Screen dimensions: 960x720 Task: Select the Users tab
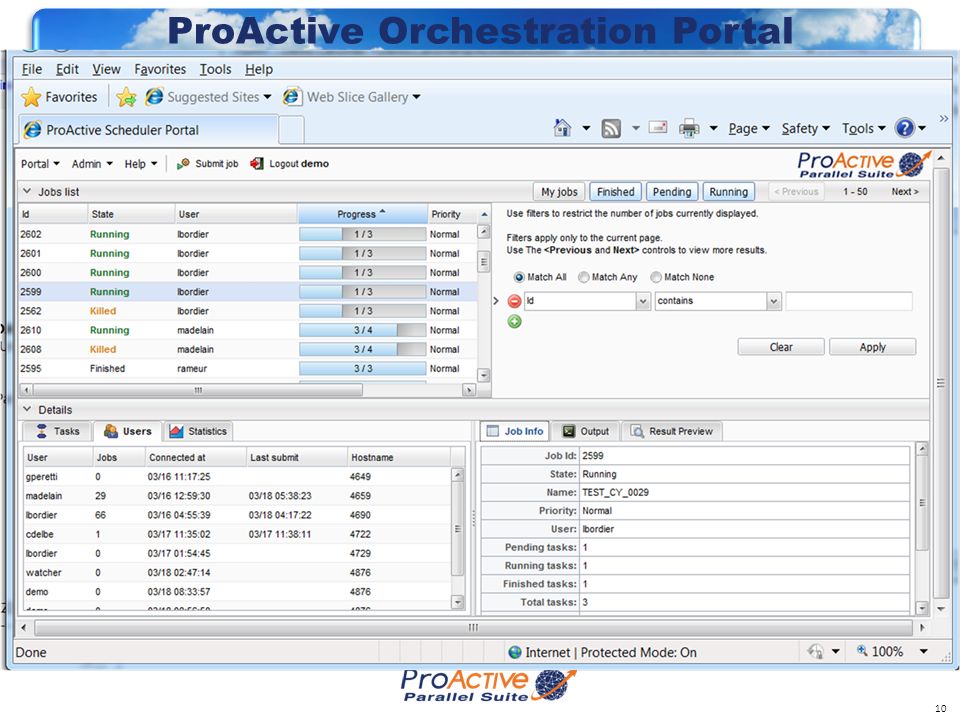127,431
